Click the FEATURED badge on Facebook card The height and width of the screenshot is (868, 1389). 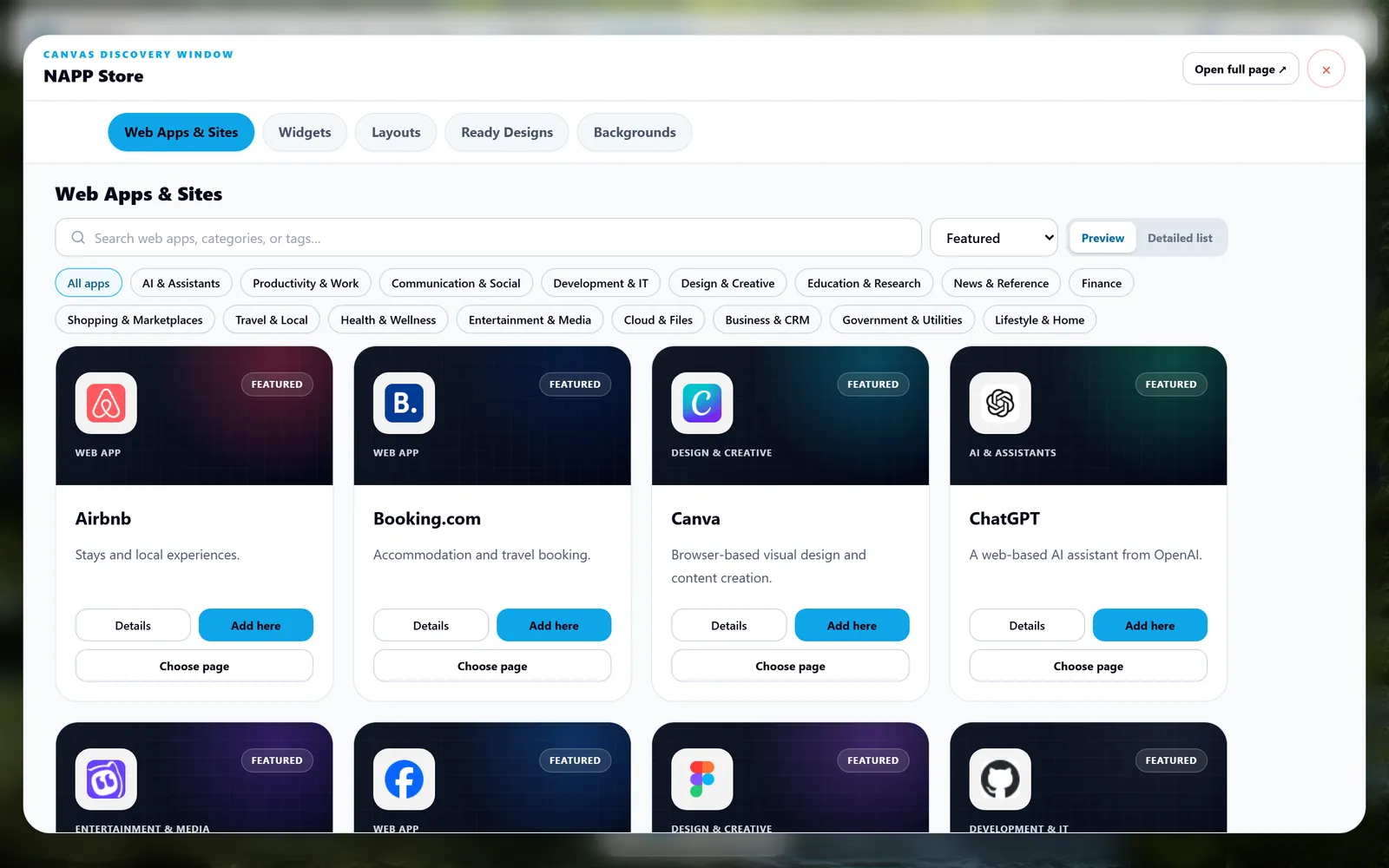pos(575,759)
